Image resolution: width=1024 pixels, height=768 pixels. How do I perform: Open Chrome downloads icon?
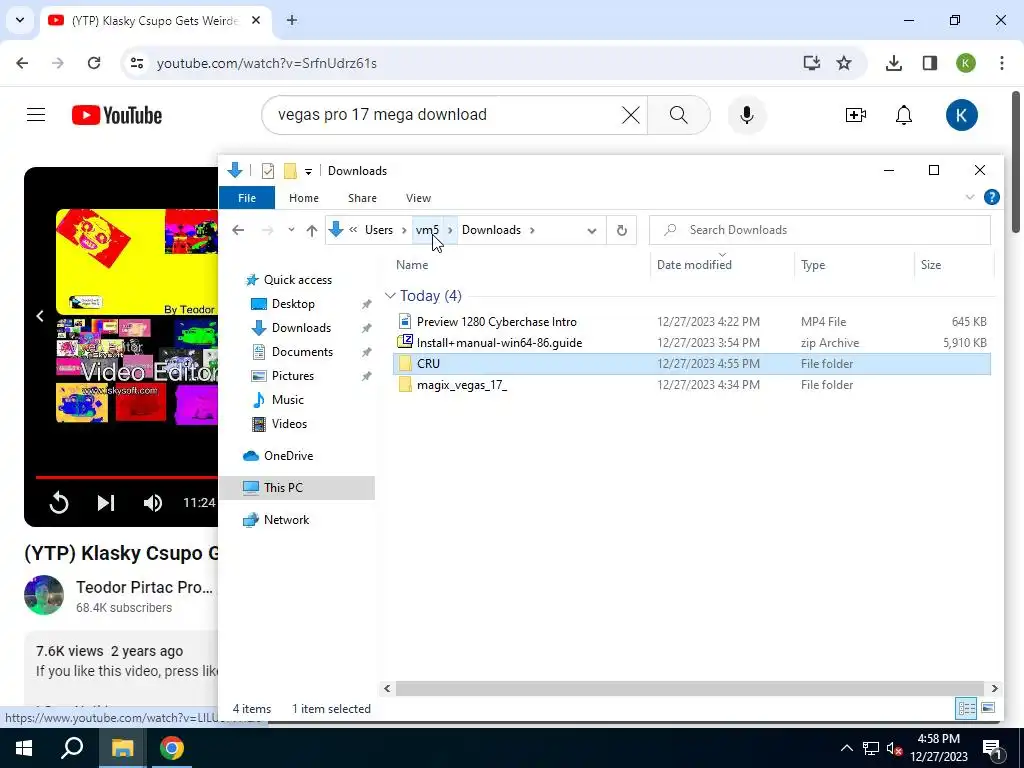[893, 63]
